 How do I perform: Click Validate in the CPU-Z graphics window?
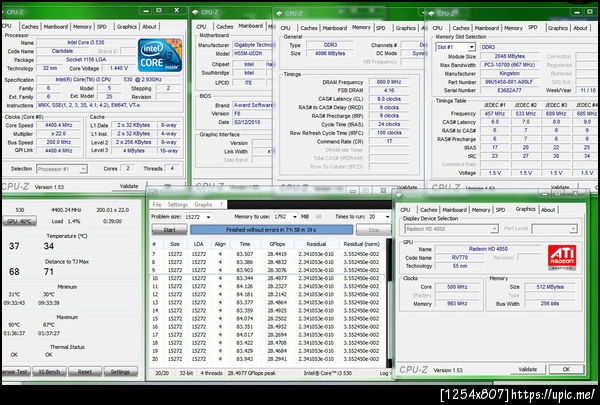tap(528, 369)
